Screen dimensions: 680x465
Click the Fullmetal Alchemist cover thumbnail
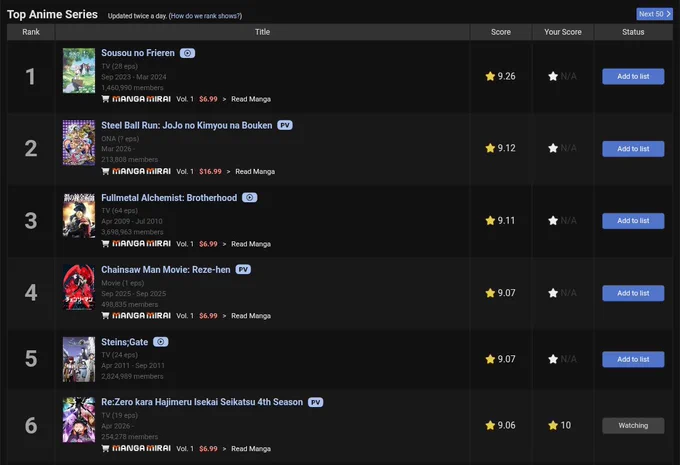coord(79,215)
